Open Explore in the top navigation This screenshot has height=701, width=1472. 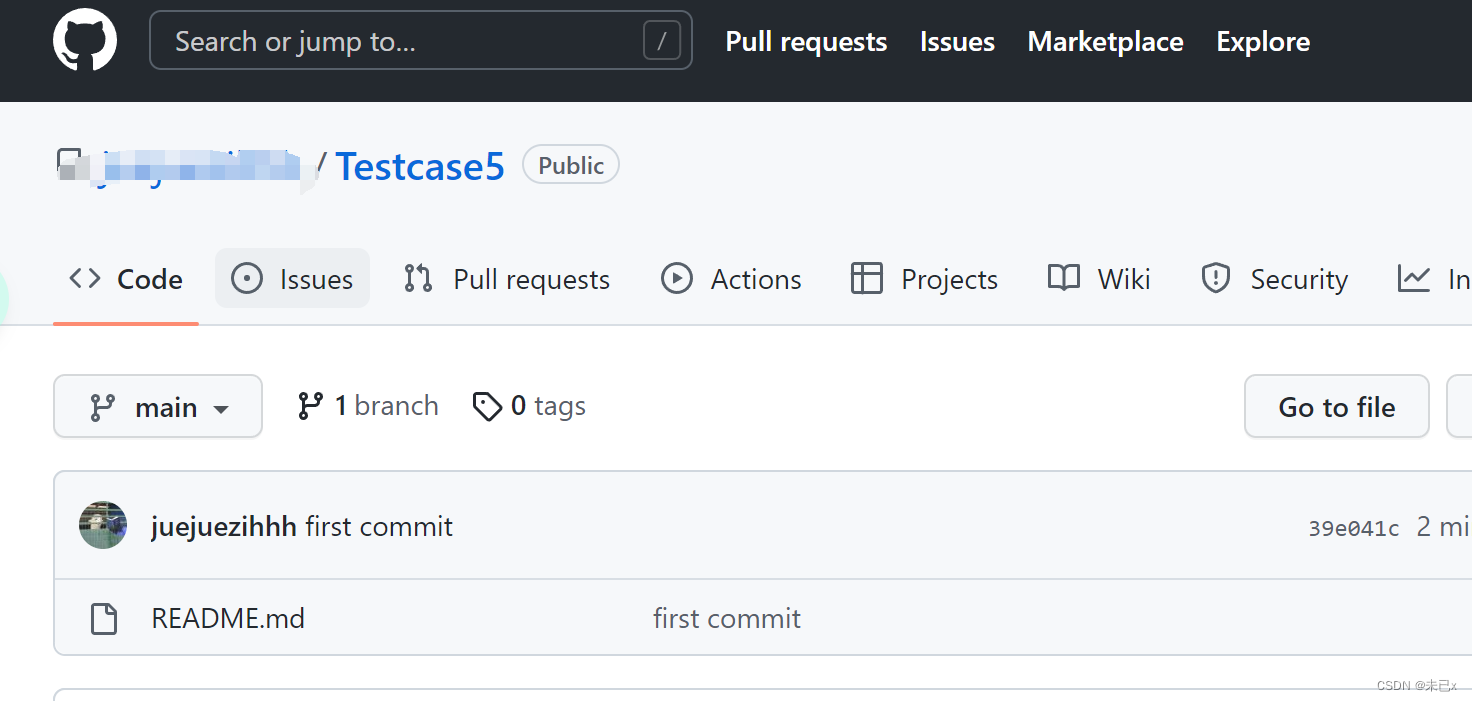tap(1263, 41)
